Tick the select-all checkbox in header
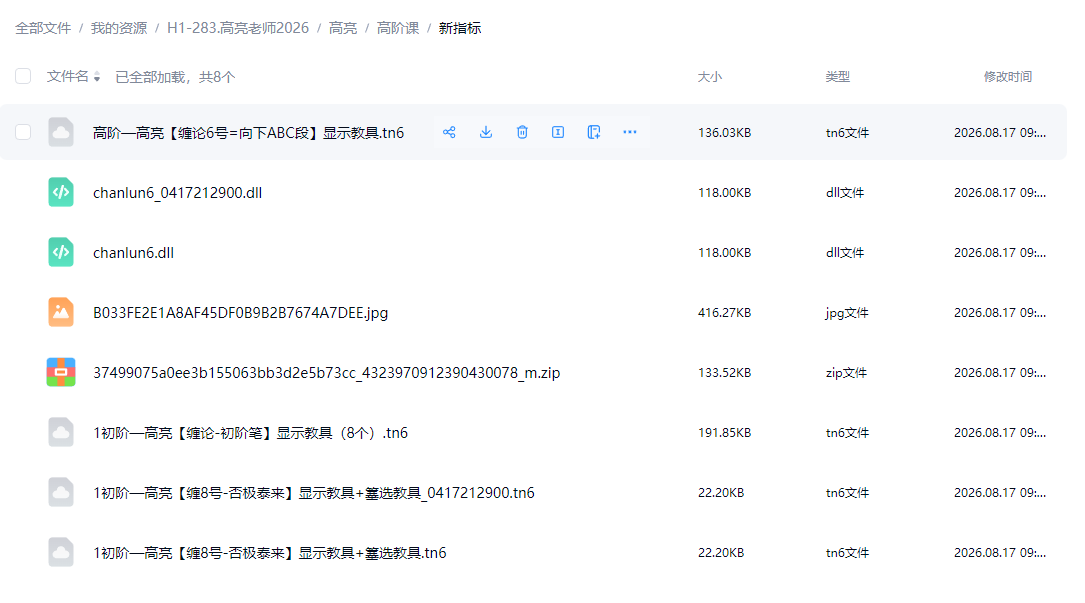The height and width of the screenshot is (603, 1085). click(23, 76)
